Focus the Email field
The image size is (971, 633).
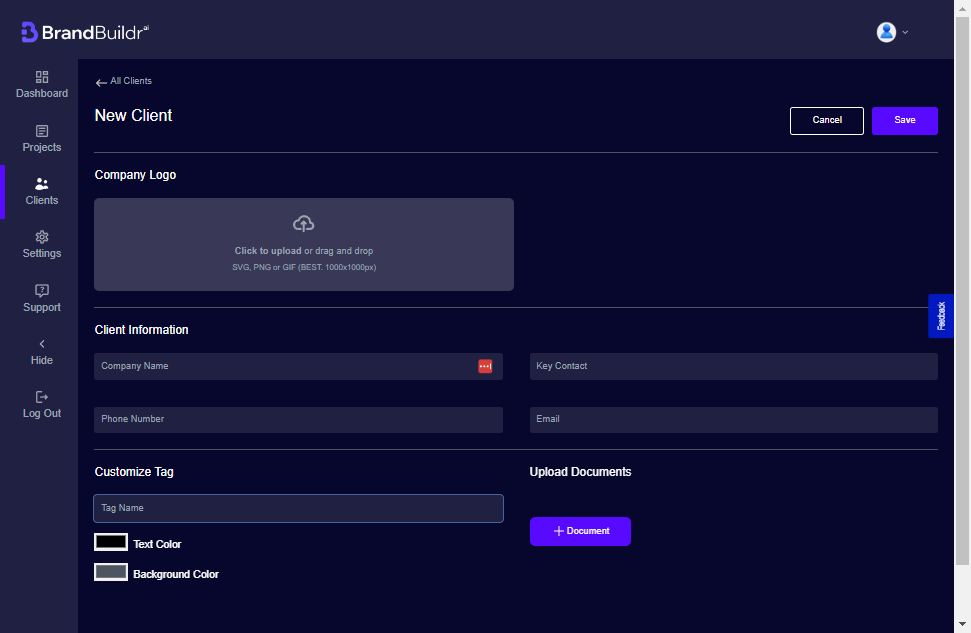[x=733, y=420]
